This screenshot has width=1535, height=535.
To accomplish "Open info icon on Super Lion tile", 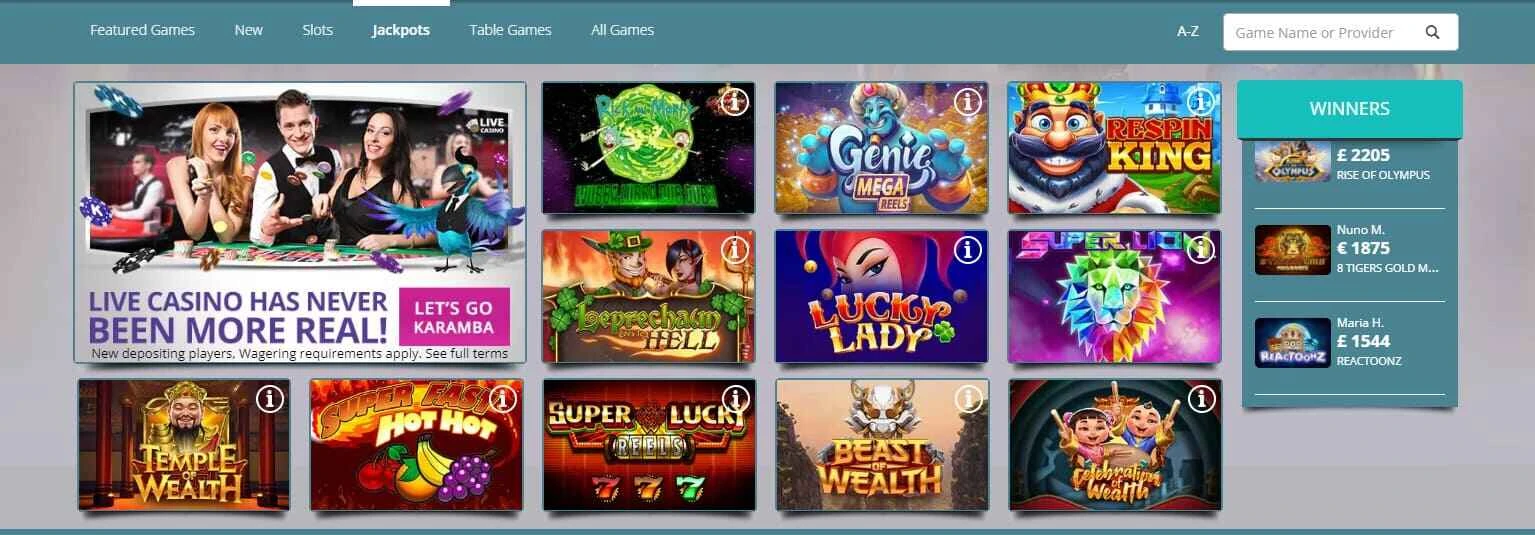I will point(1200,250).
